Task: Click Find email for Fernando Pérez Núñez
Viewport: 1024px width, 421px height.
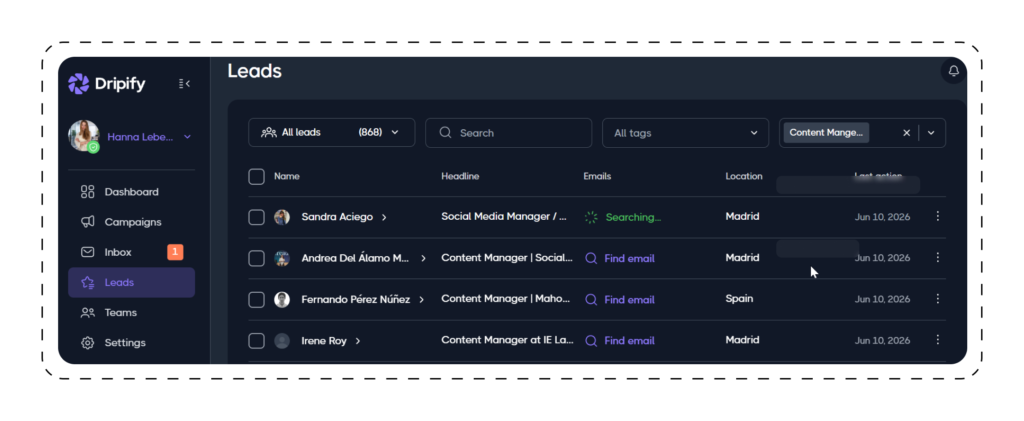Action: click(x=619, y=300)
